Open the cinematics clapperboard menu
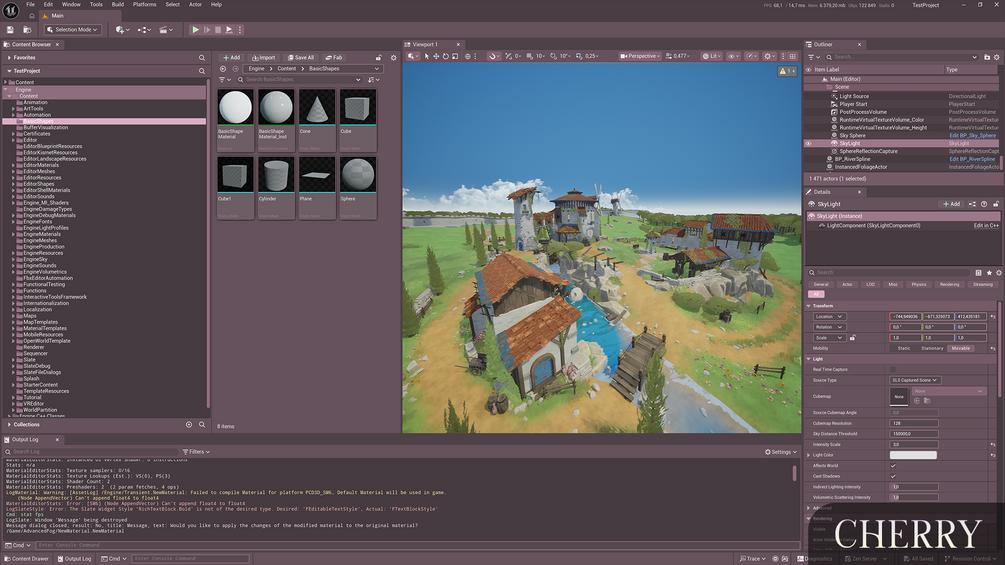Screen dimensions: 1005x565 tap(166, 29)
